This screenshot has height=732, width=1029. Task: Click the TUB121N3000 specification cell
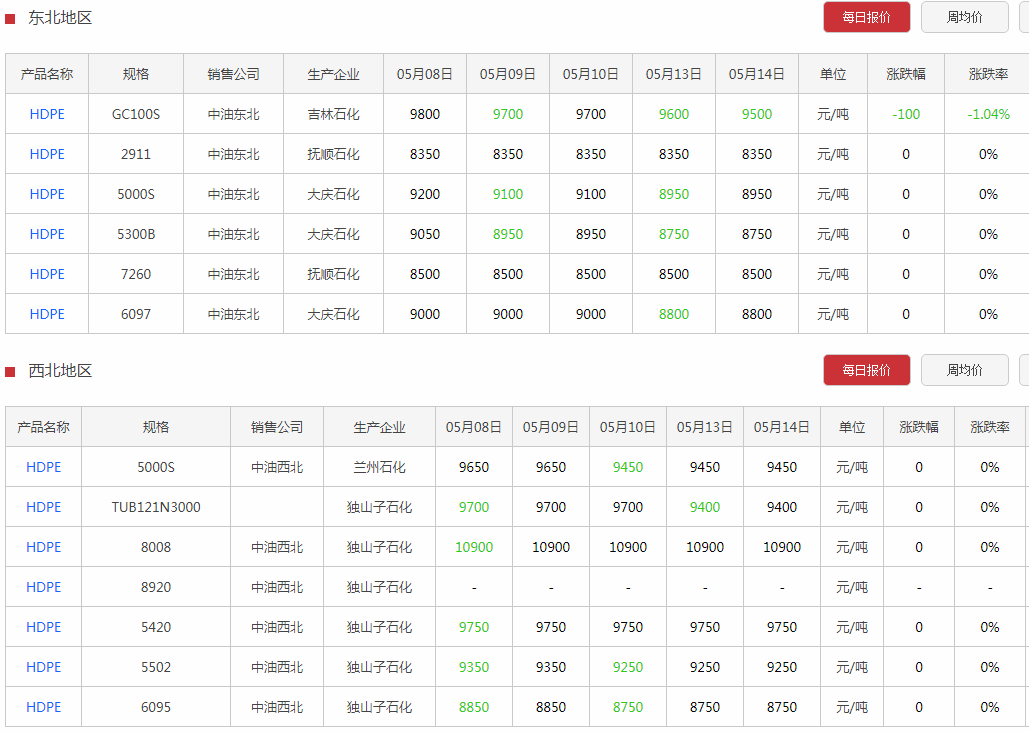tap(156, 507)
